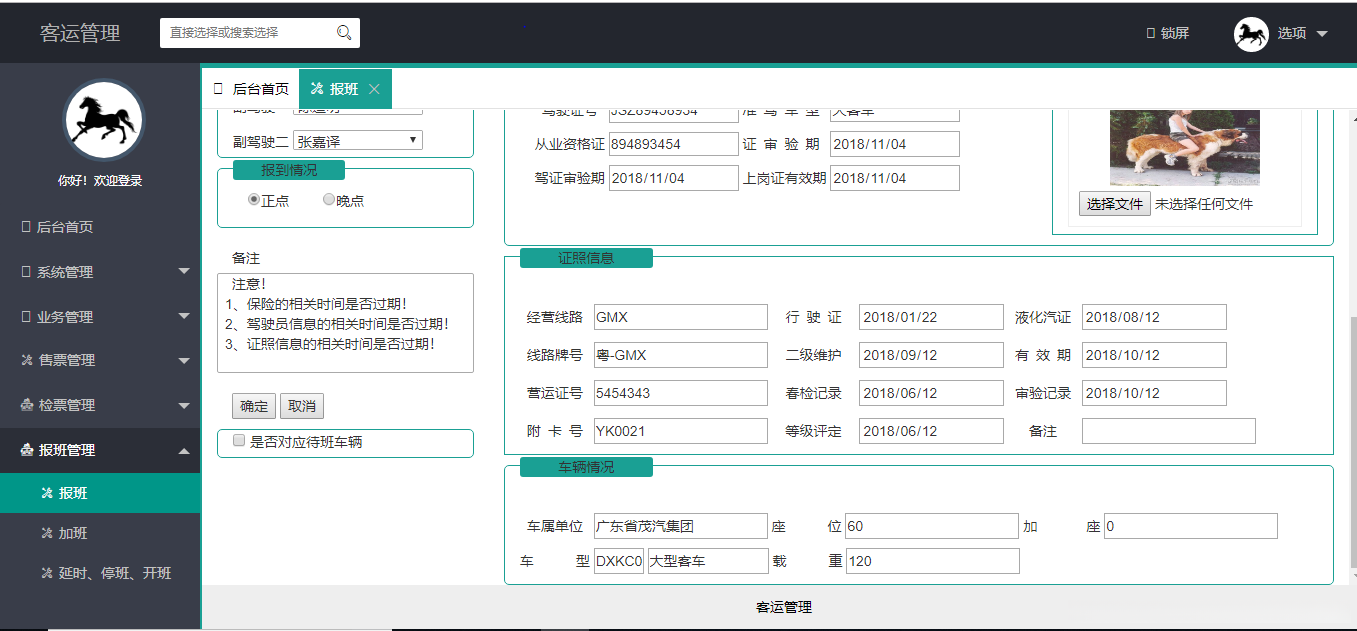Open the 副驾驶二 dropdown
This screenshot has height=631, width=1357.
click(358, 140)
